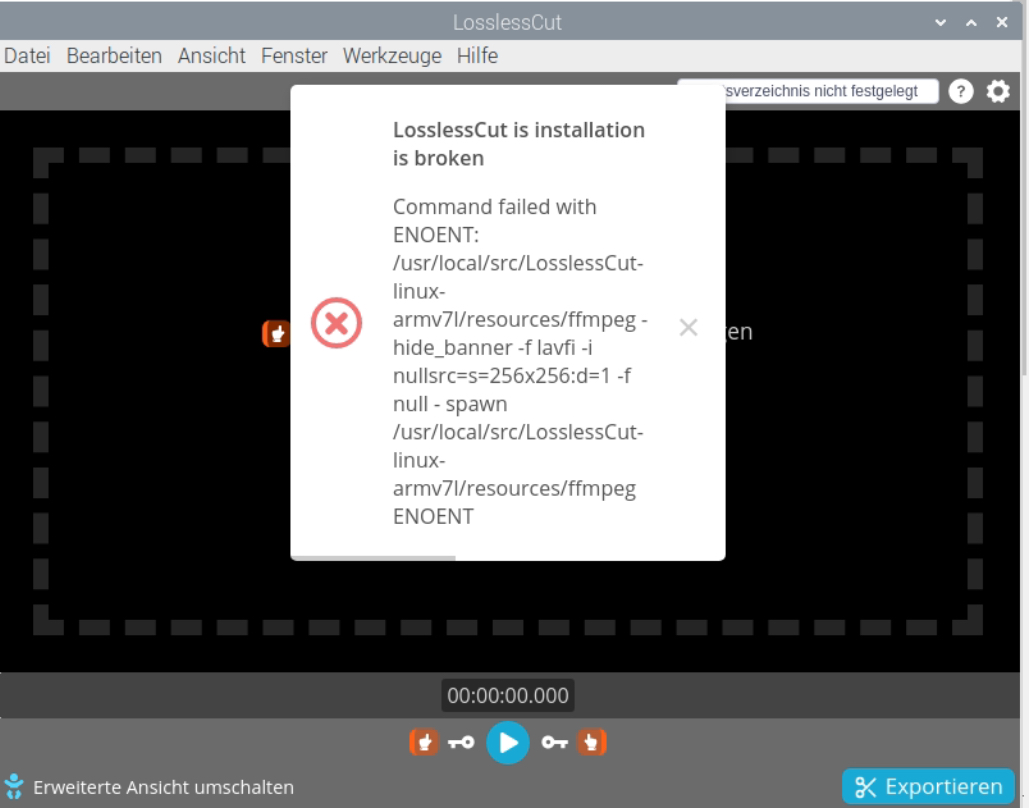Open help via the question mark icon
Image resolution: width=1029 pixels, height=808 pixels.
pos(960,90)
